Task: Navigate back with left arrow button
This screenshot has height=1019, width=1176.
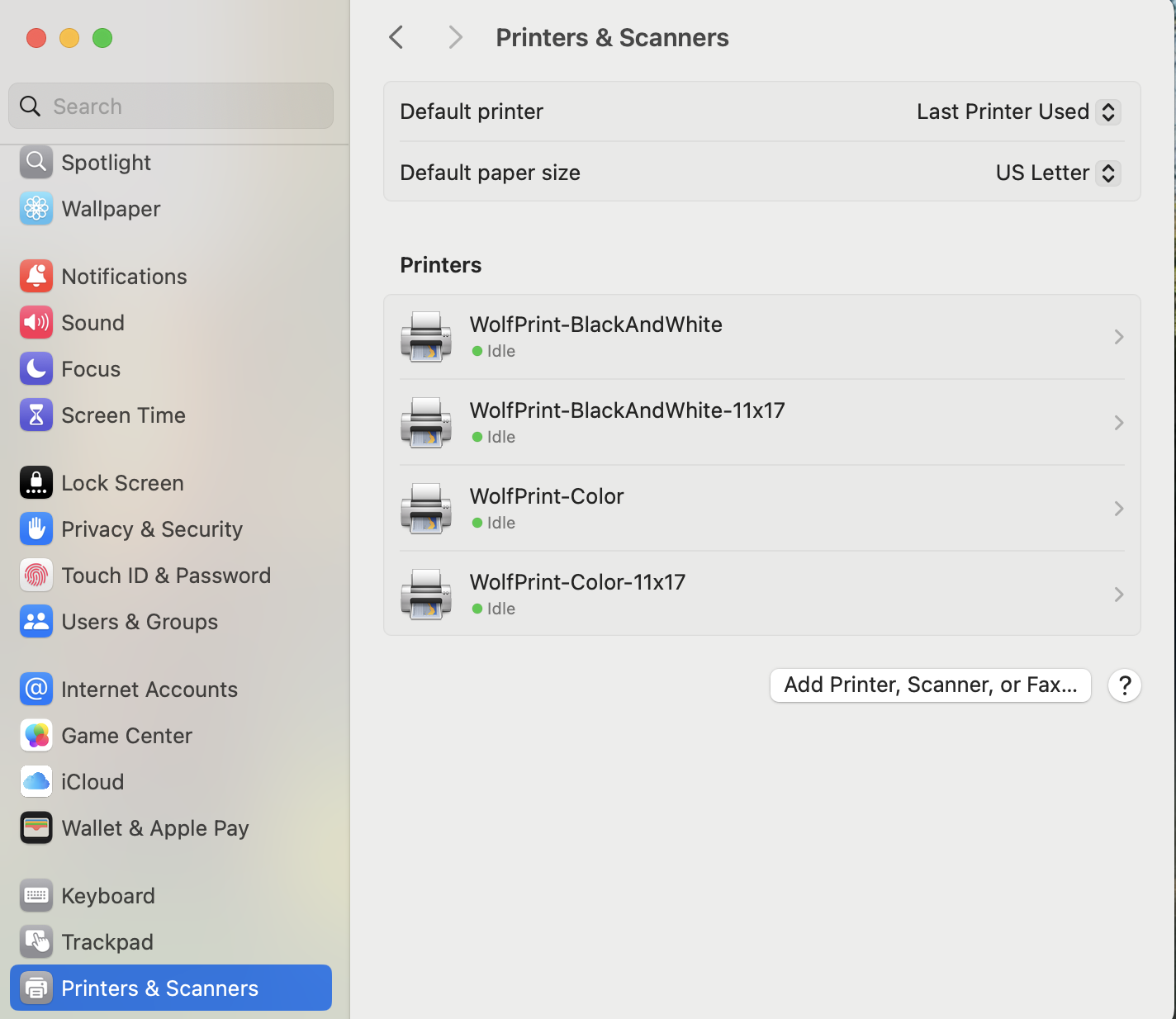Action: tap(396, 37)
